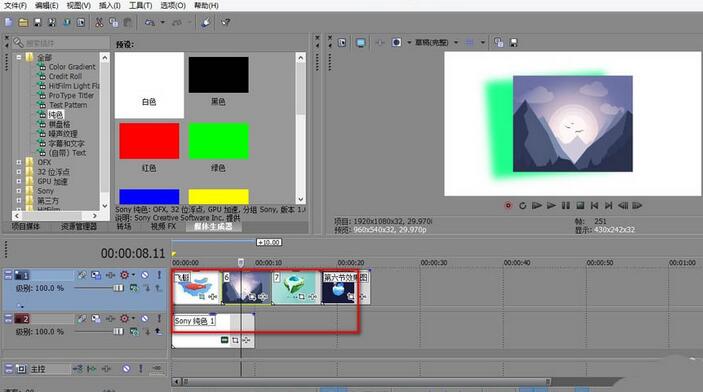Expand the 32 位浮点 folder

click(x=19, y=172)
